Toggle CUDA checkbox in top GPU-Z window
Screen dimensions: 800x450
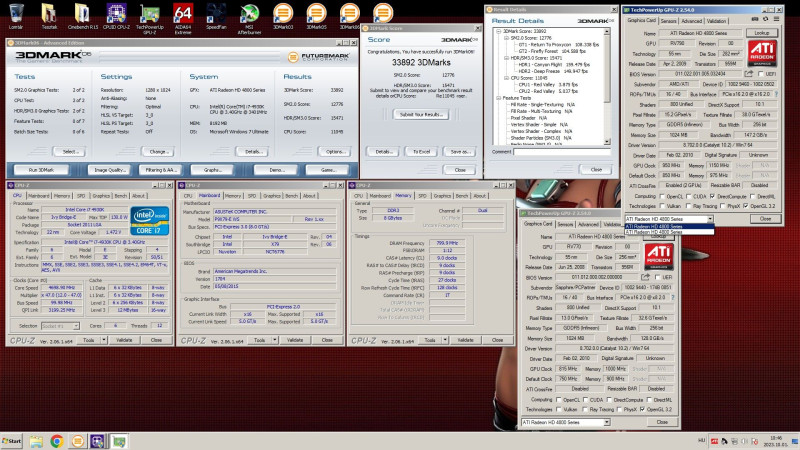(x=688, y=196)
